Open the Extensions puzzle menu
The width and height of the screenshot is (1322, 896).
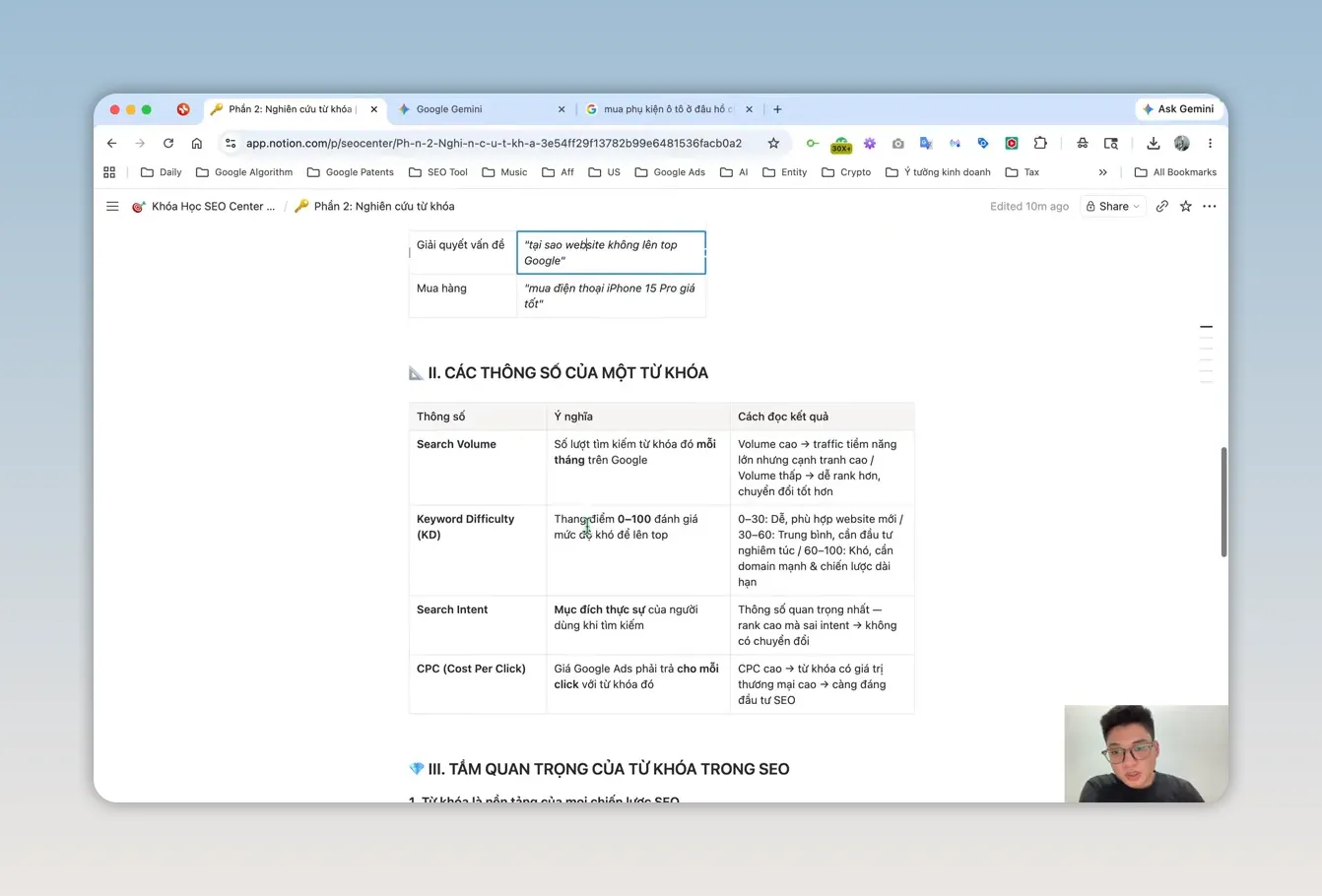coord(1040,143)
